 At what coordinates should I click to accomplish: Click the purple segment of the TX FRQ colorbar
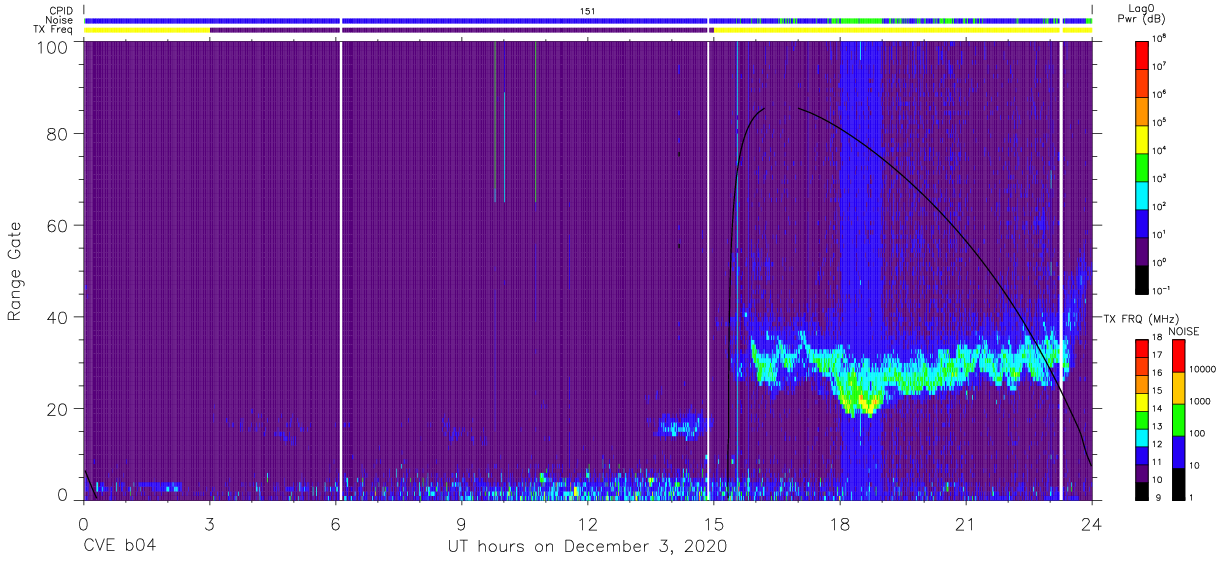1142,472
